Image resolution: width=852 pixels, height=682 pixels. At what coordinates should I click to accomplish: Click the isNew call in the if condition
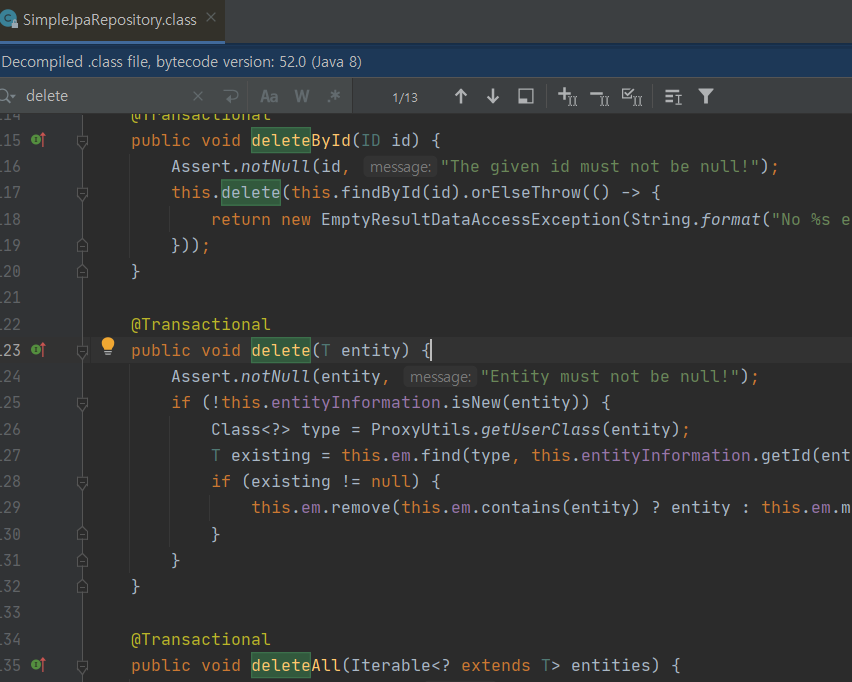[x=476, y=403]
